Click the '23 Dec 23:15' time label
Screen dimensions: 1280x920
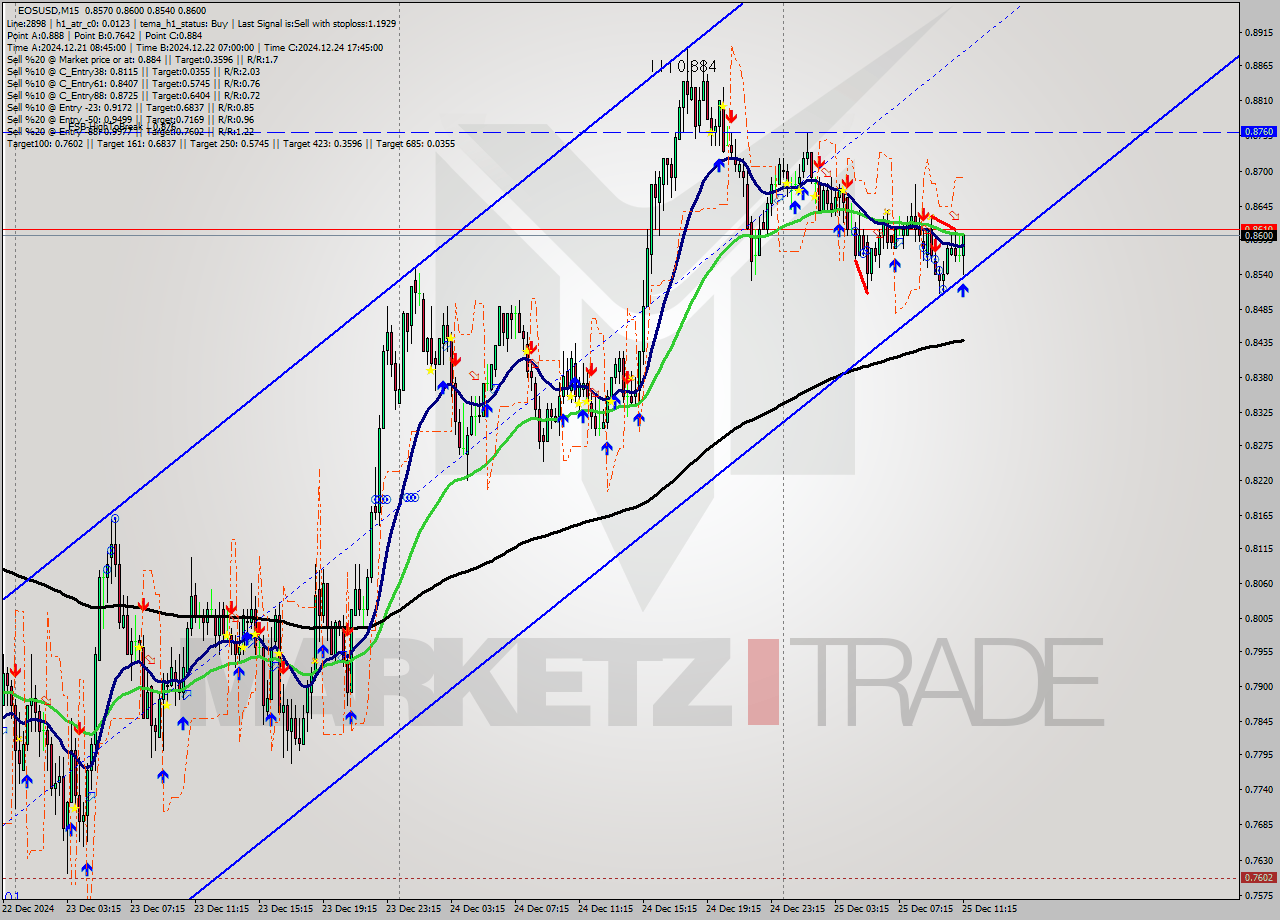pyautogui.click(x=413, y=909)
